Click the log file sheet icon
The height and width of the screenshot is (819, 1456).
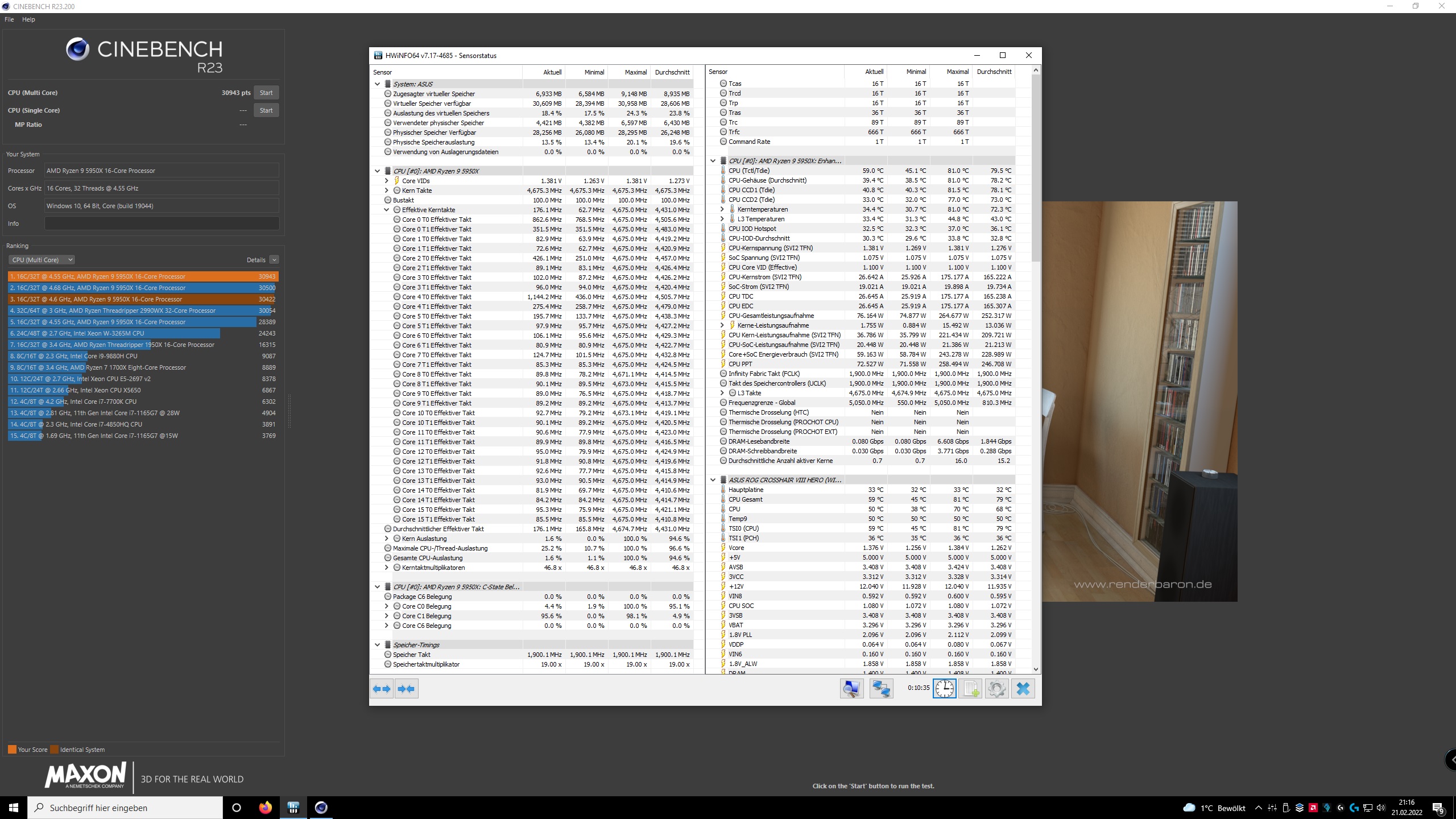tap(971, 689)
